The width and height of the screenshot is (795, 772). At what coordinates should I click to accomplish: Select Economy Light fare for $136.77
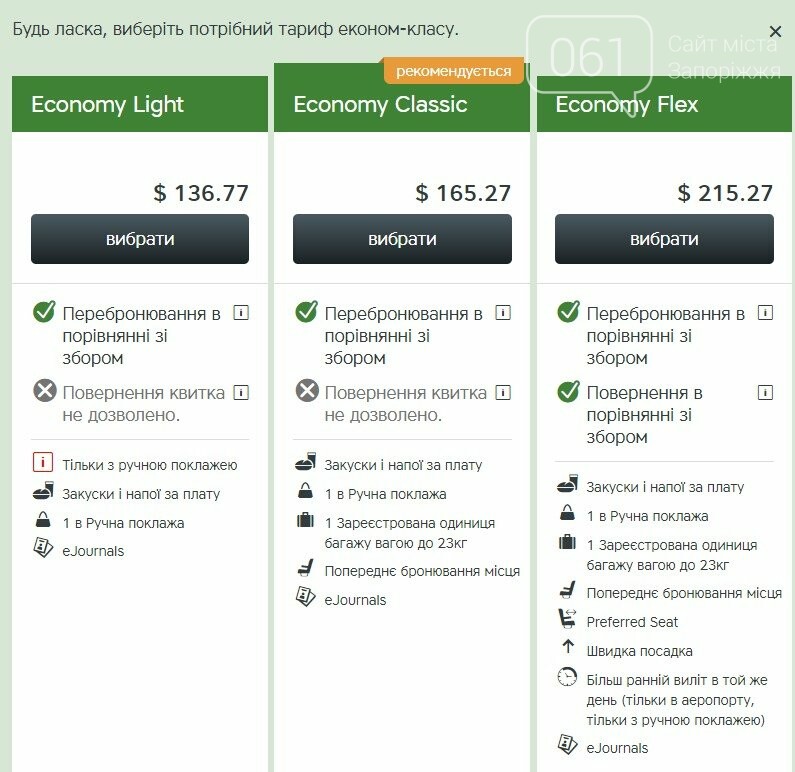pos(140,239)
